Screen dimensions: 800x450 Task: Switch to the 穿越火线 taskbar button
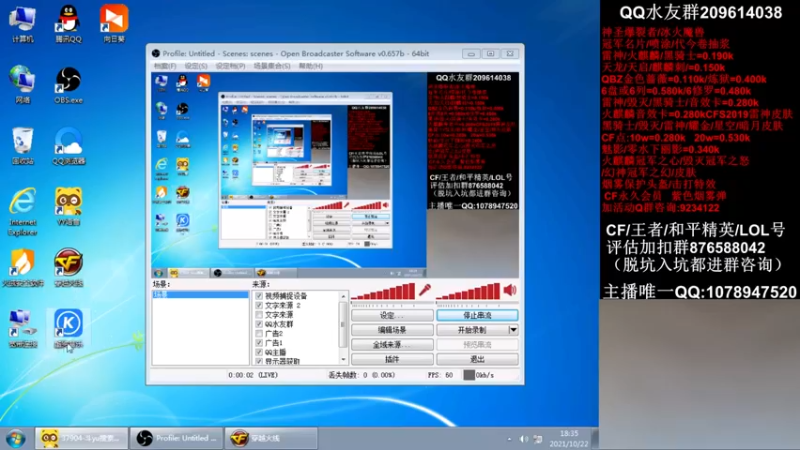coord(271,438)
